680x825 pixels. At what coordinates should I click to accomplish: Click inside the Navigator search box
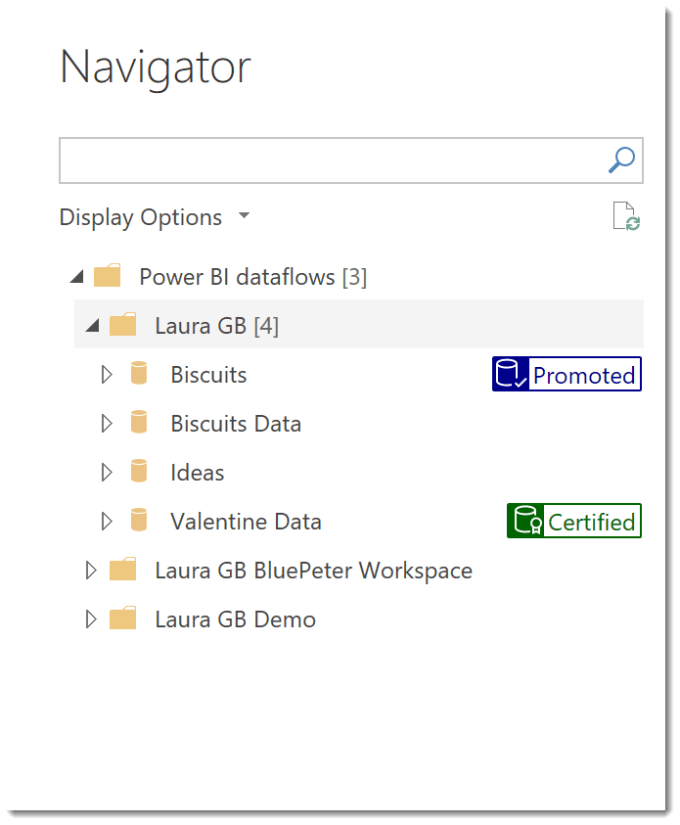click(x=351, y=160)
